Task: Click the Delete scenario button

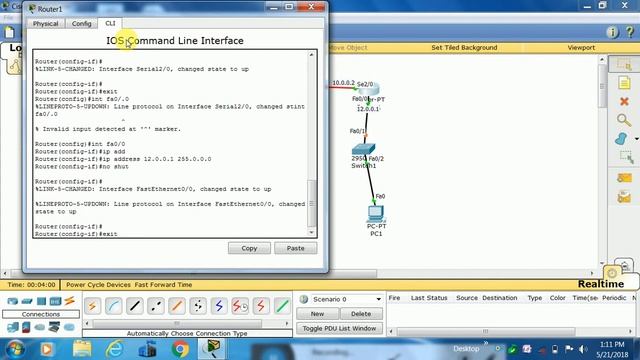Action: [x=361, y=314]
